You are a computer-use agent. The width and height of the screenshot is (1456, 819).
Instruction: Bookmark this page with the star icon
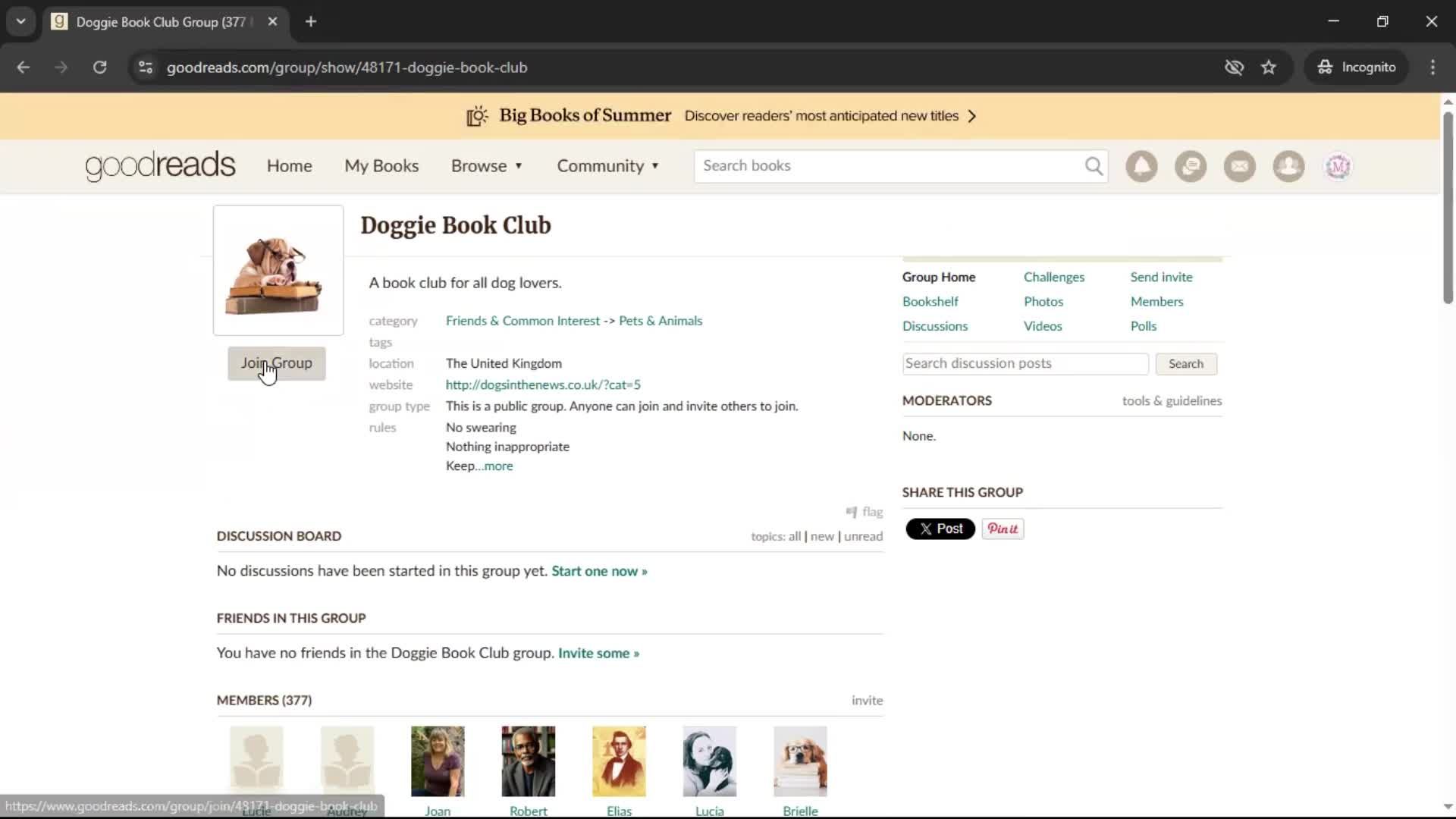1269,67
